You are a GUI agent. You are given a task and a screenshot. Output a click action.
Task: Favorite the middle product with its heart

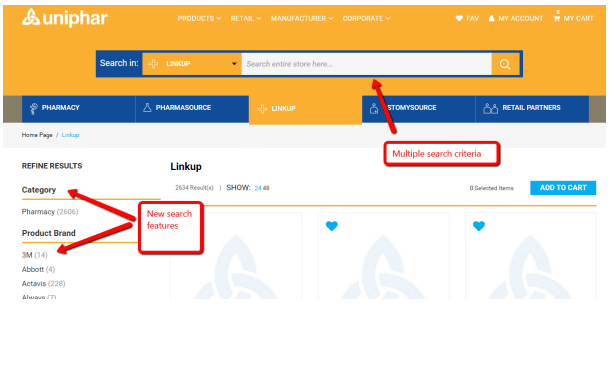[332, 226]
